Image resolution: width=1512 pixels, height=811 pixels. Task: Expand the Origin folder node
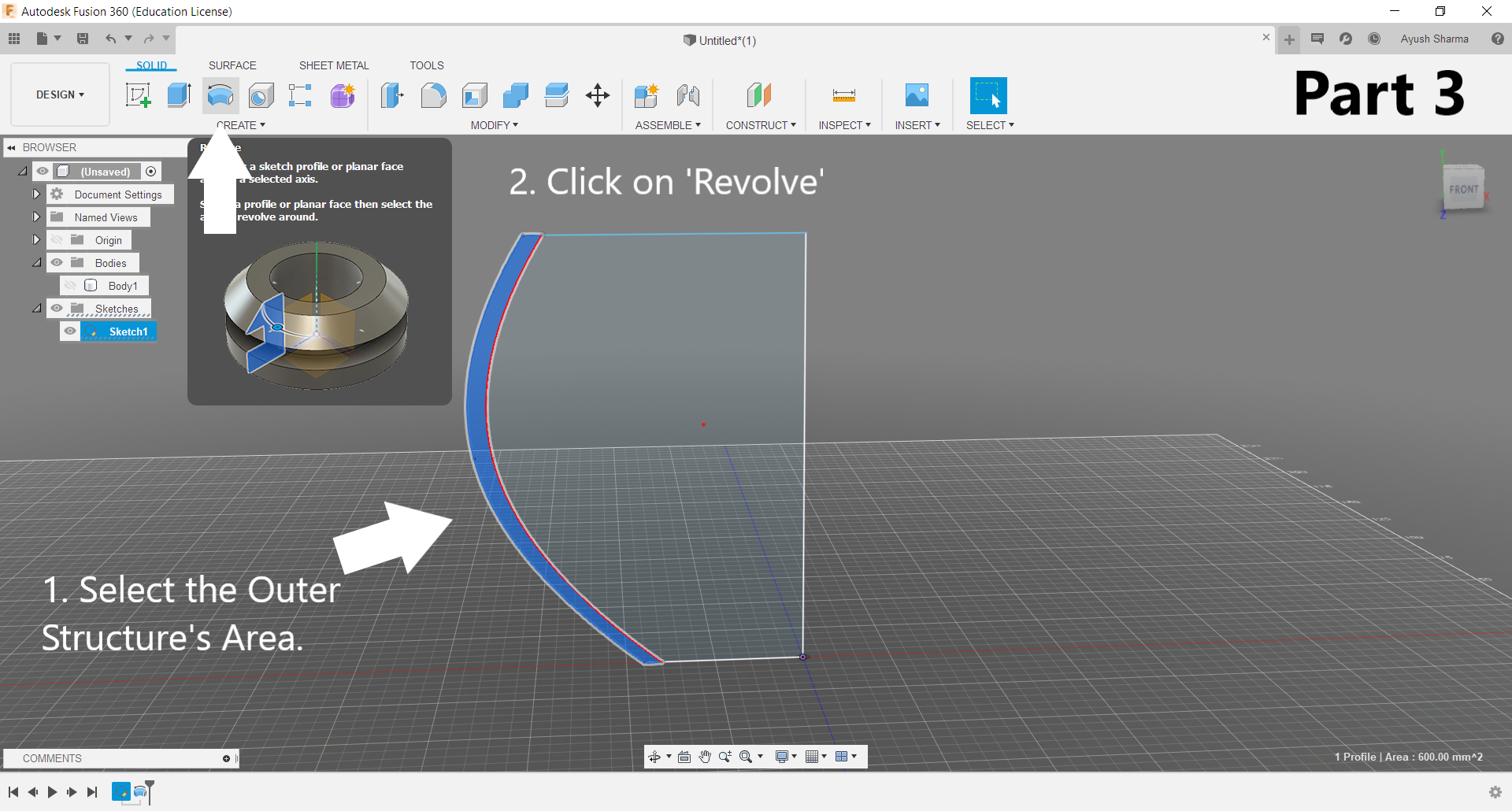(x=35, y=239)
